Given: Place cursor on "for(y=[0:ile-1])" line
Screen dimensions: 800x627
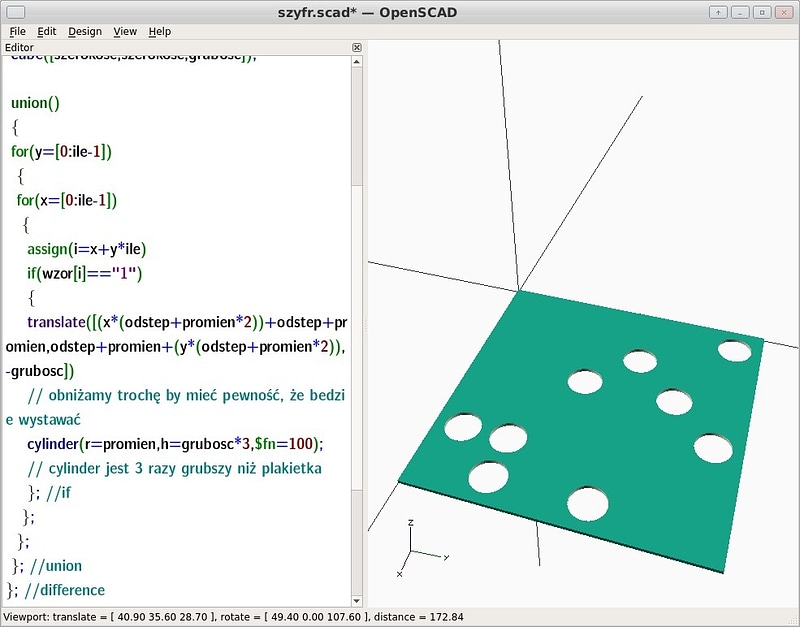Looking at the screenshot, I should point(61,152).
